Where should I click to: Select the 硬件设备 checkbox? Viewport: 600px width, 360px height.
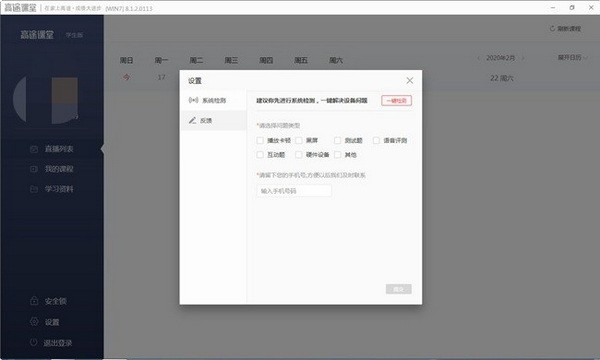point(299,155)
